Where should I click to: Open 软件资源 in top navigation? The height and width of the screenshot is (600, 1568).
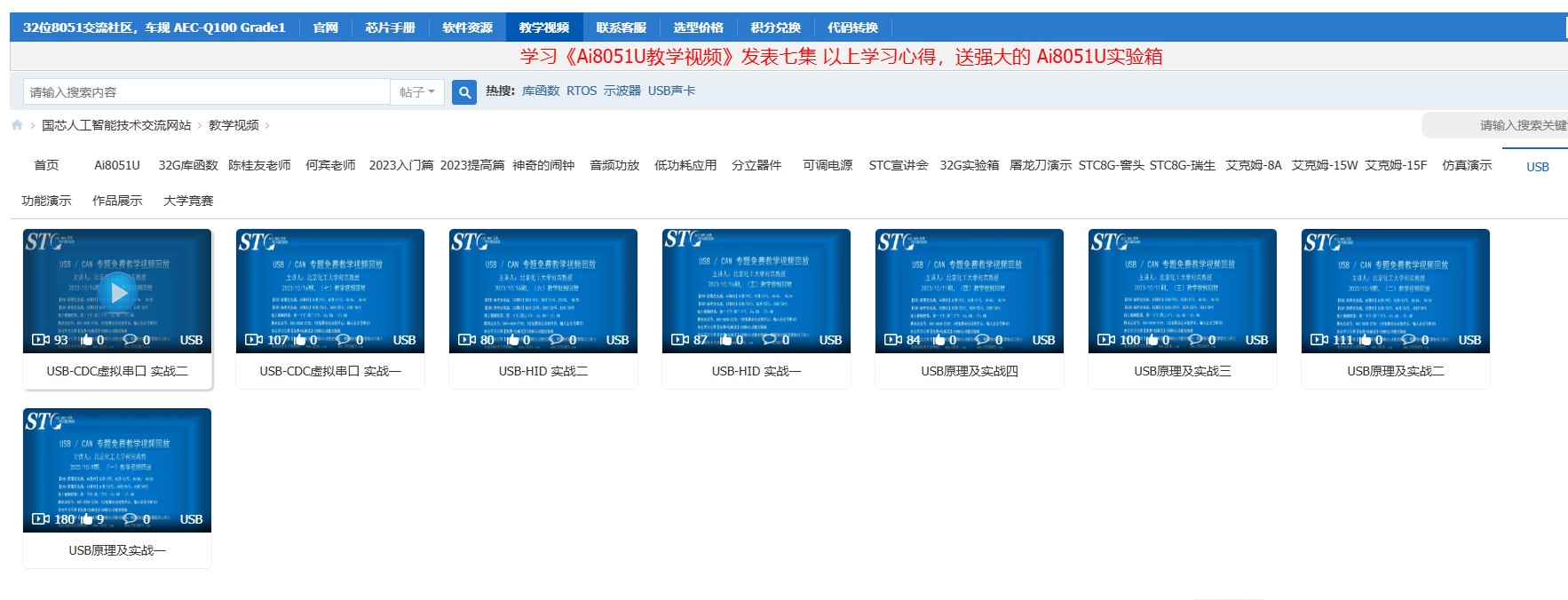coord(468,28)
